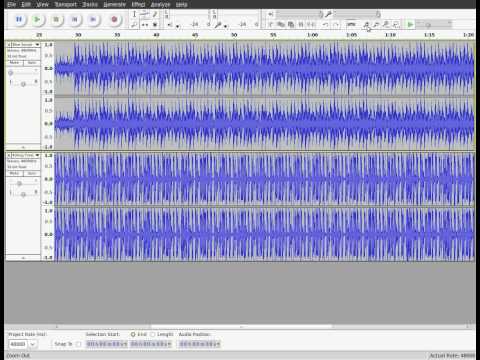Click the Skip to End button
Image resolution: width=480 pixels, height=360 pixels.
(x=93, y=20)
